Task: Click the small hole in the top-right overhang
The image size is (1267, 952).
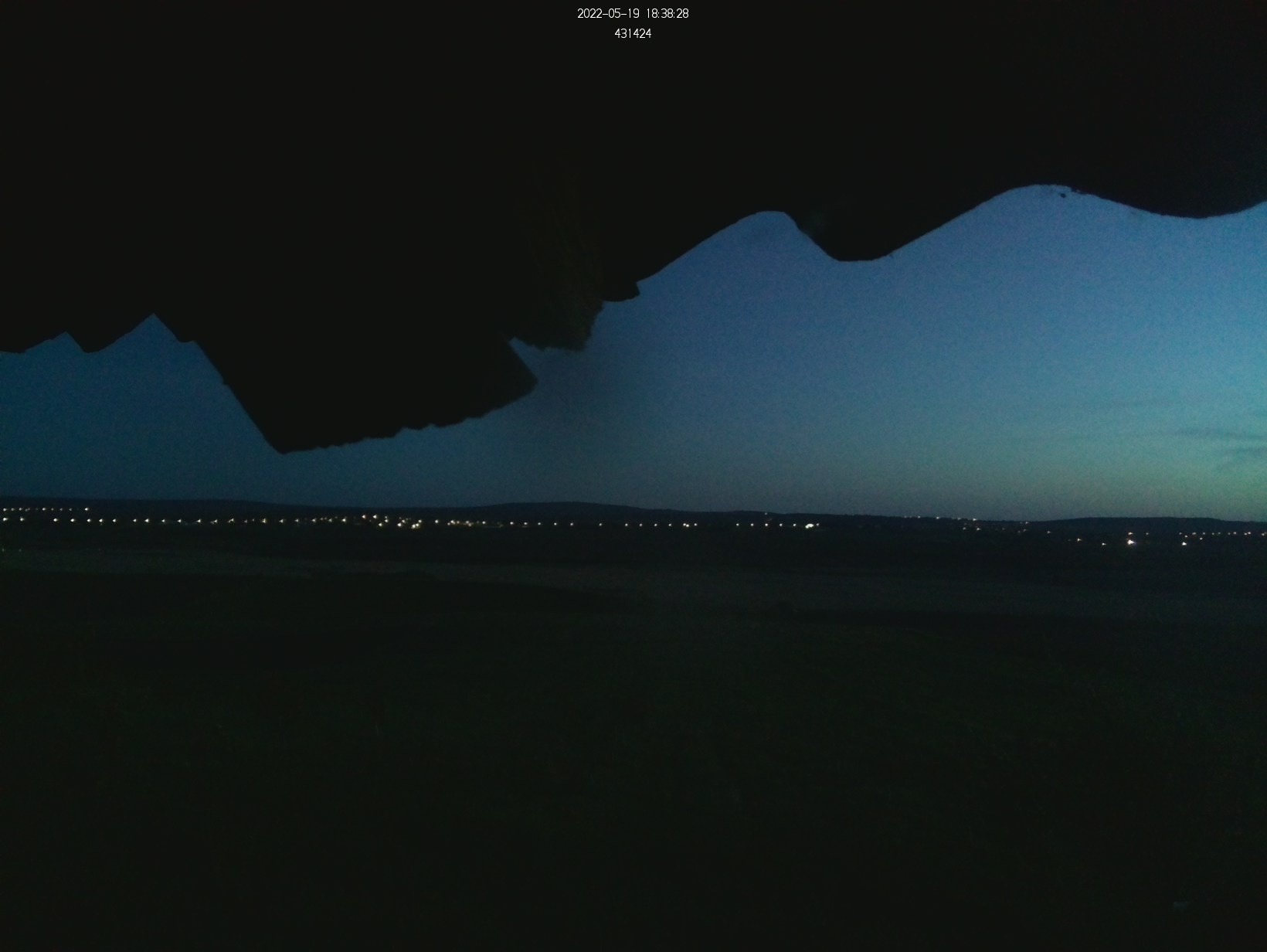Action: pos(1064,195)
